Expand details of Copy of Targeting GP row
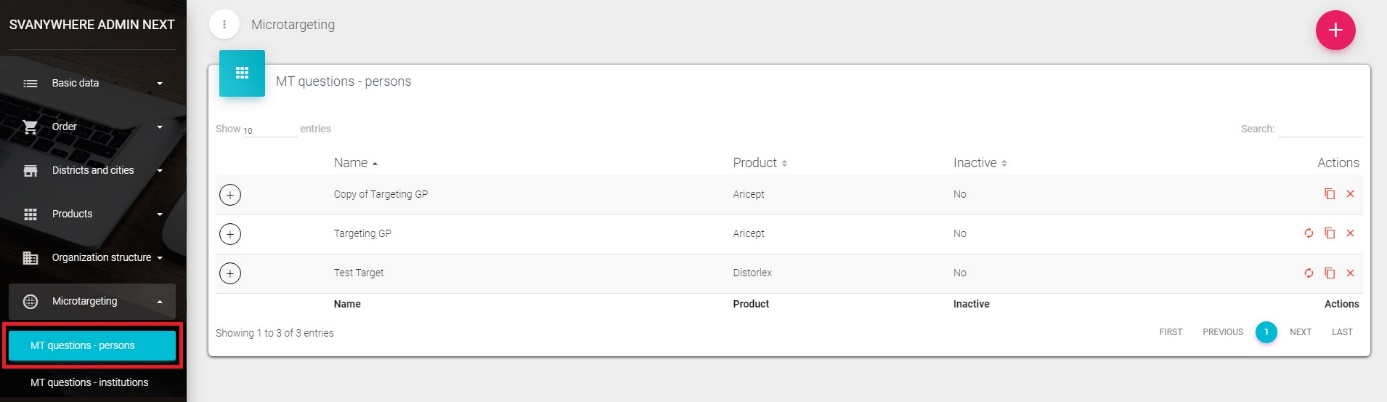1387x402 pixels. (x=229, y=194)
